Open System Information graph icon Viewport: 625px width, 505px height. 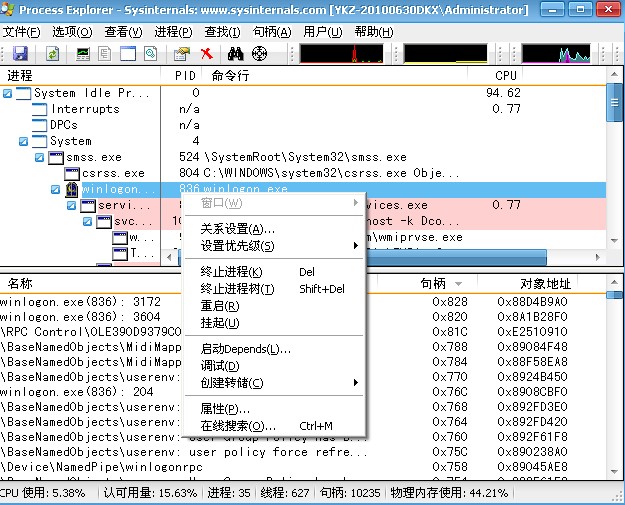(x=83, y=53)
